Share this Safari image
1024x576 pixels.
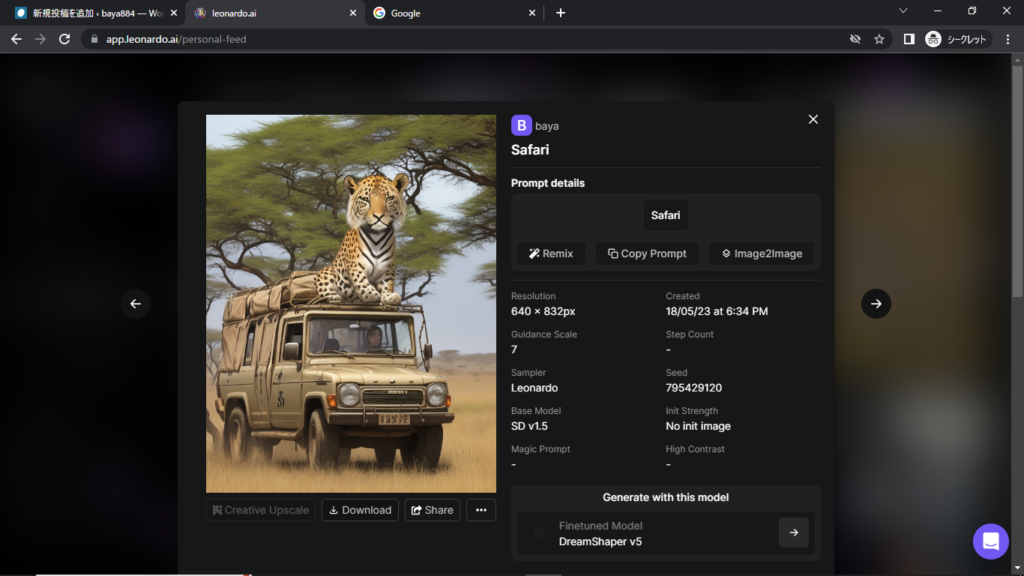[432, 510]
